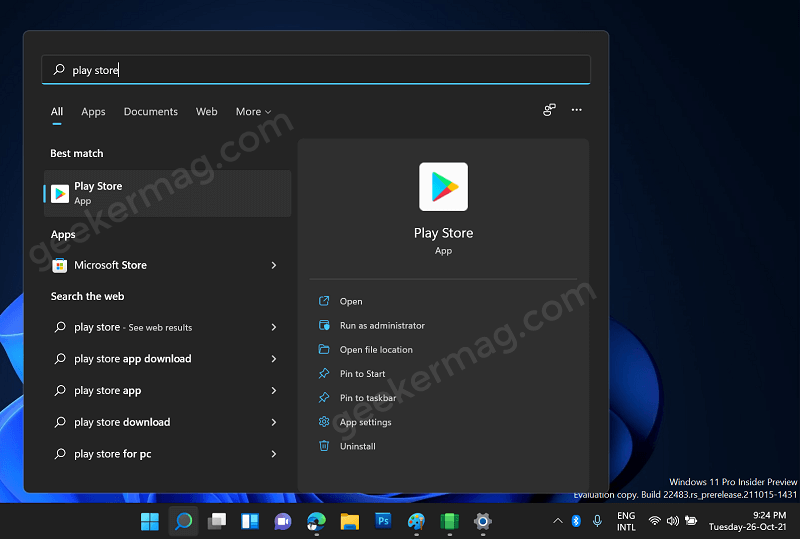Select the play store download suggestion
800x539 pixels.
pos(167,422)
